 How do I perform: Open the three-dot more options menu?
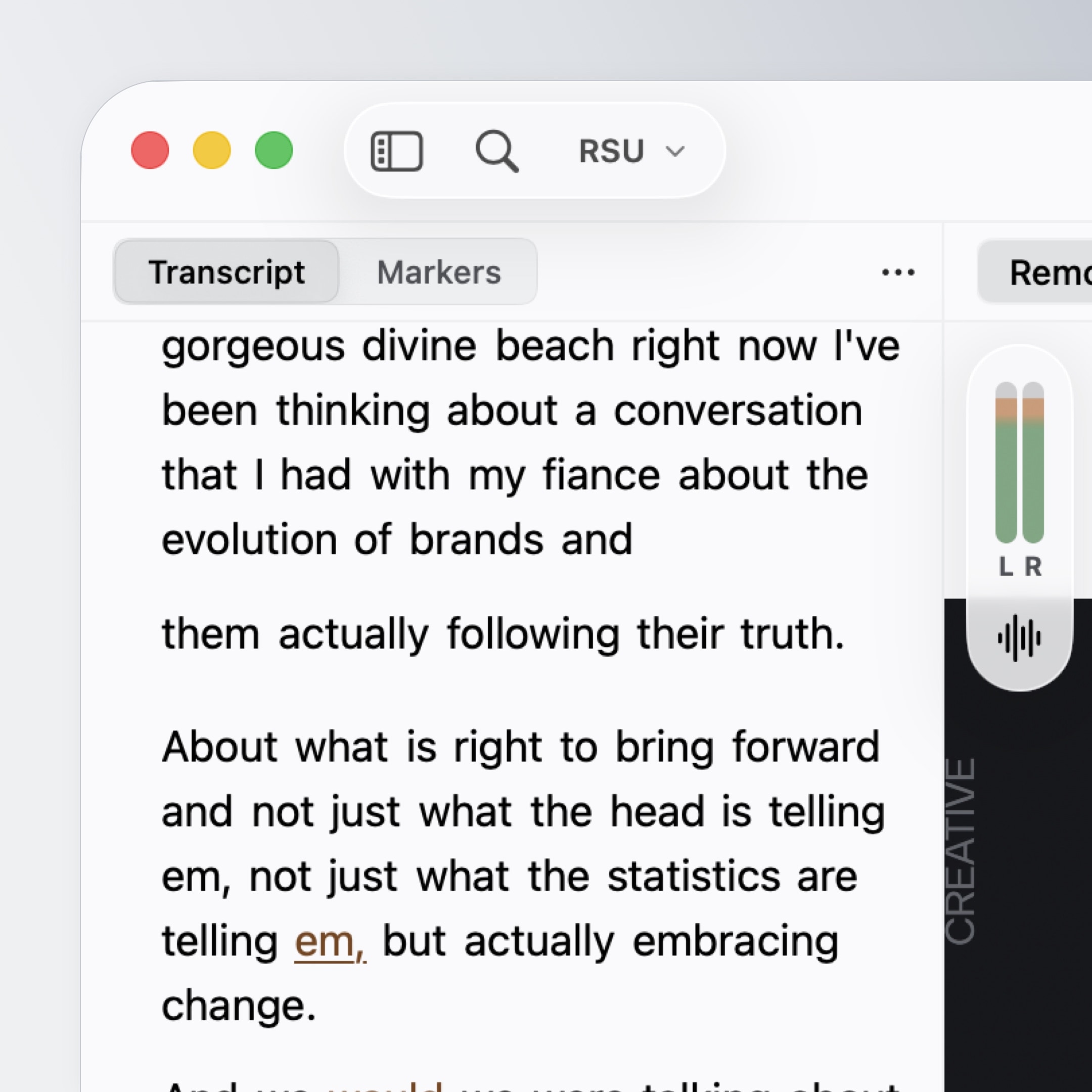tap(898, 272)
